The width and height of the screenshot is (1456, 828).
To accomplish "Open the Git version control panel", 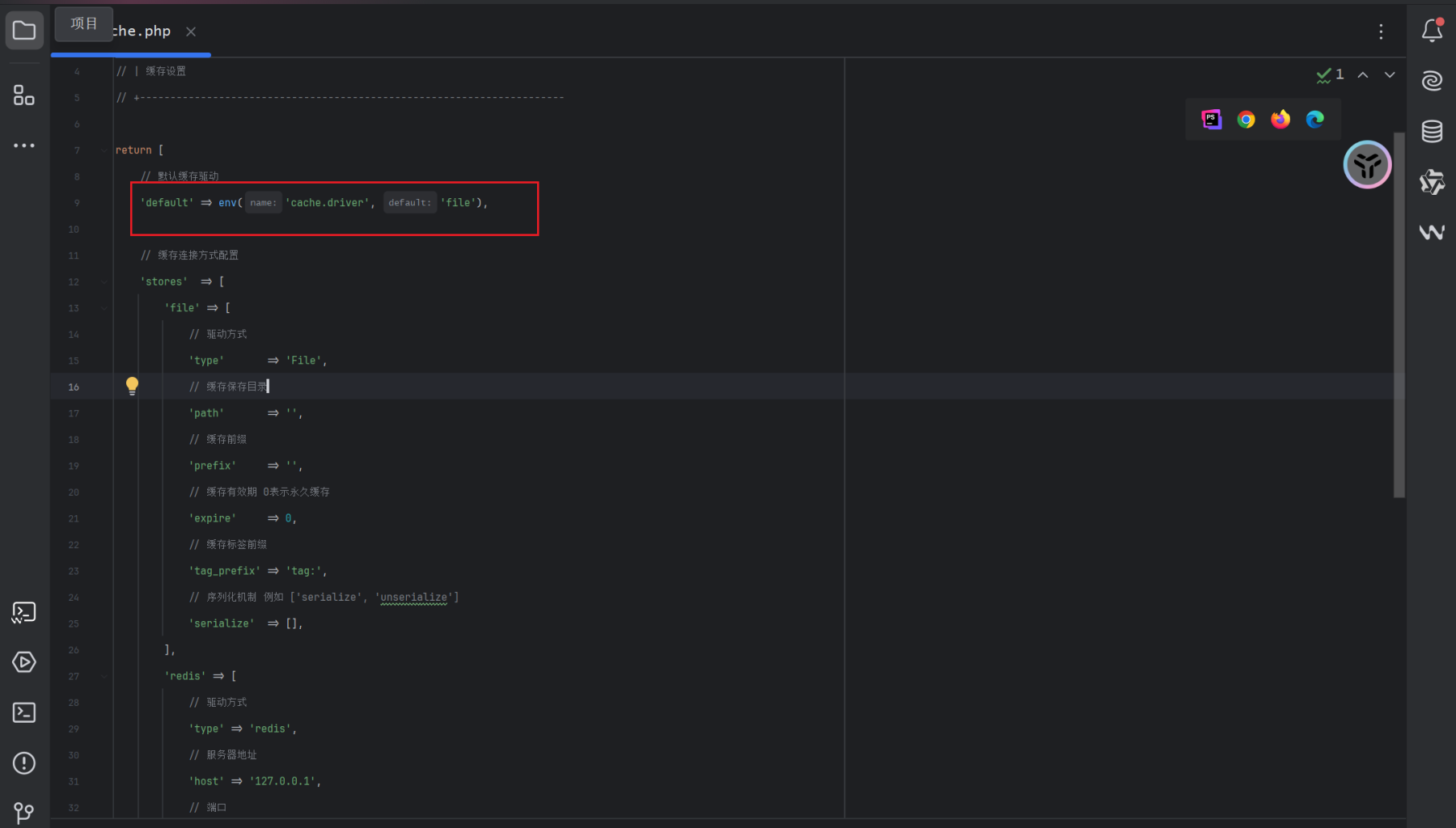I will coord(24,812).
